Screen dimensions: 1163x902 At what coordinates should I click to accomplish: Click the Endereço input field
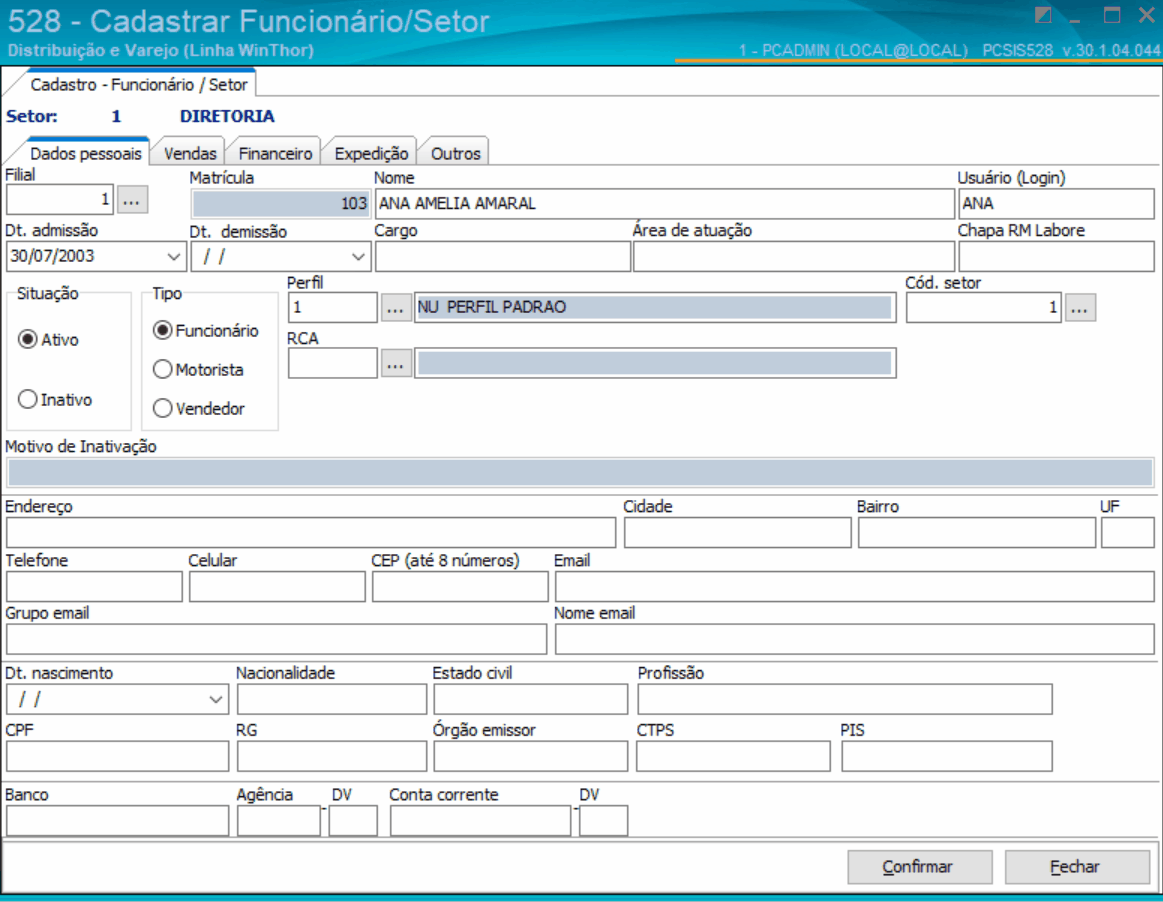tap(311, 533)
